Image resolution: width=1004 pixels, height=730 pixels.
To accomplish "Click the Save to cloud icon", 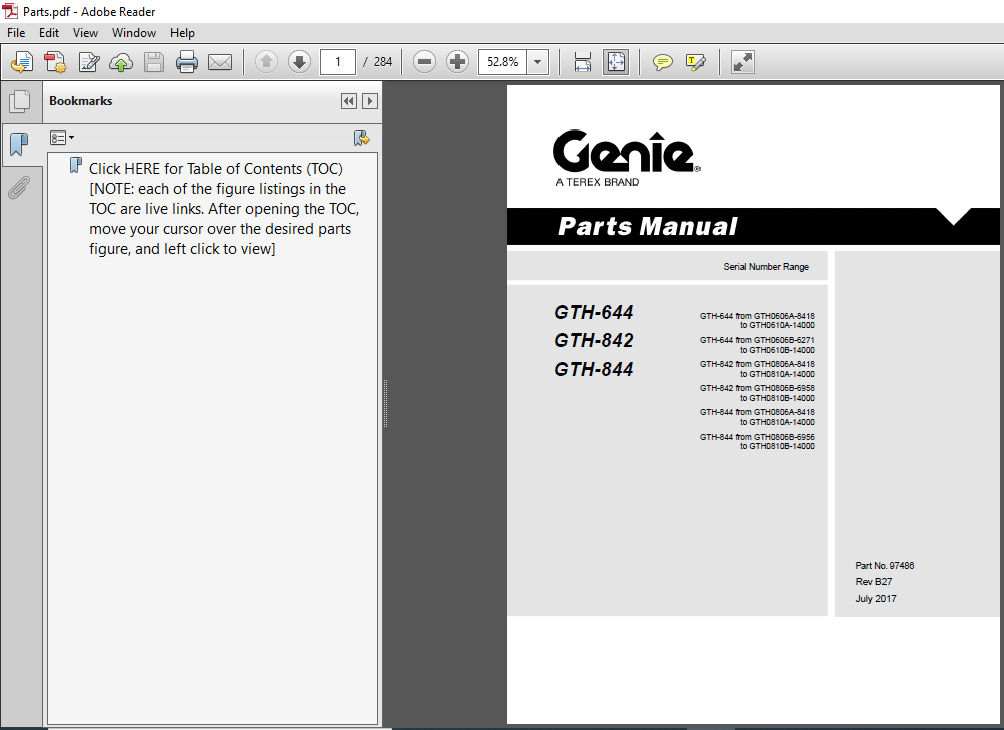I will pyautogui.click(x=121, y=62).
